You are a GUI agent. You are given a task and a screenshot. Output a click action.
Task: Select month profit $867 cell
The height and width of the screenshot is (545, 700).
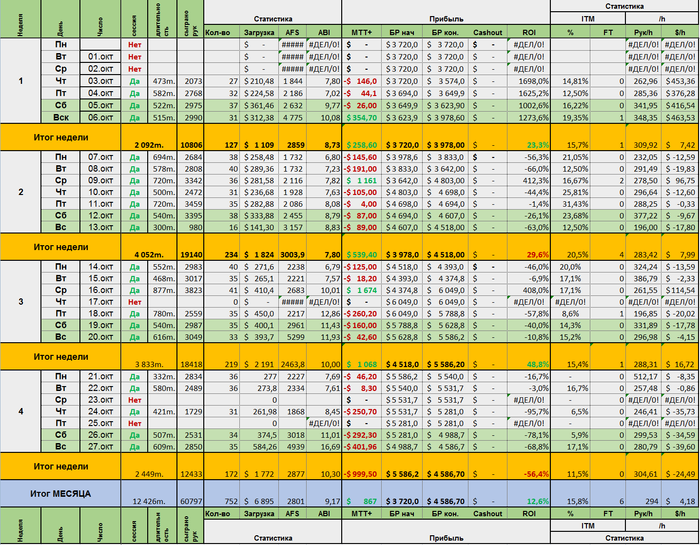tap(362, 494)
